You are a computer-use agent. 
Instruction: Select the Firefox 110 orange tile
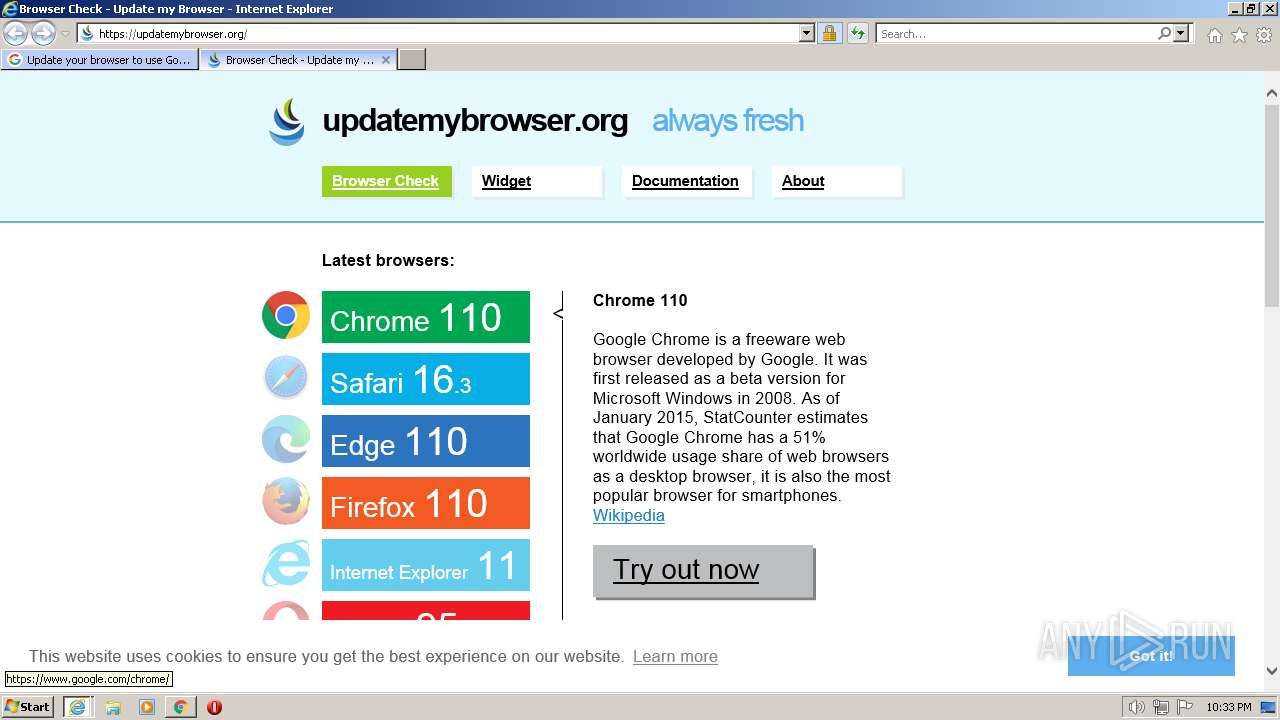pos(426,503)
